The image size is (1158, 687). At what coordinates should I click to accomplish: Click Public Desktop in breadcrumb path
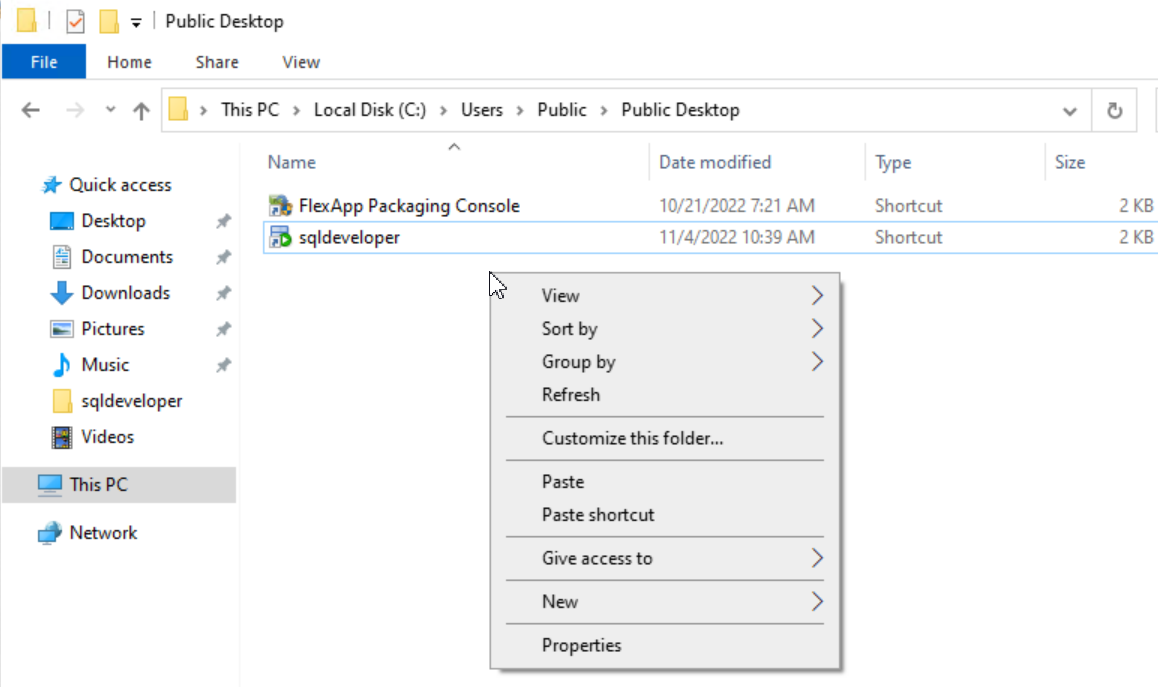680,109
